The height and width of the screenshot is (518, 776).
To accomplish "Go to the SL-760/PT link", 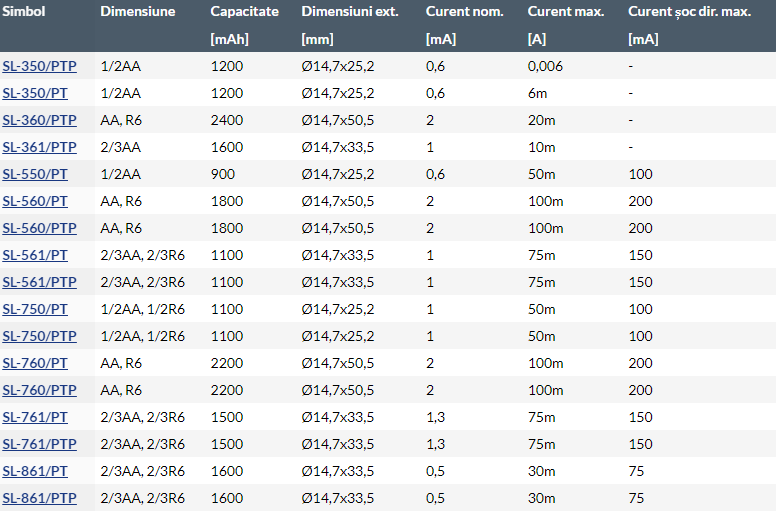I will pos(35,363).
